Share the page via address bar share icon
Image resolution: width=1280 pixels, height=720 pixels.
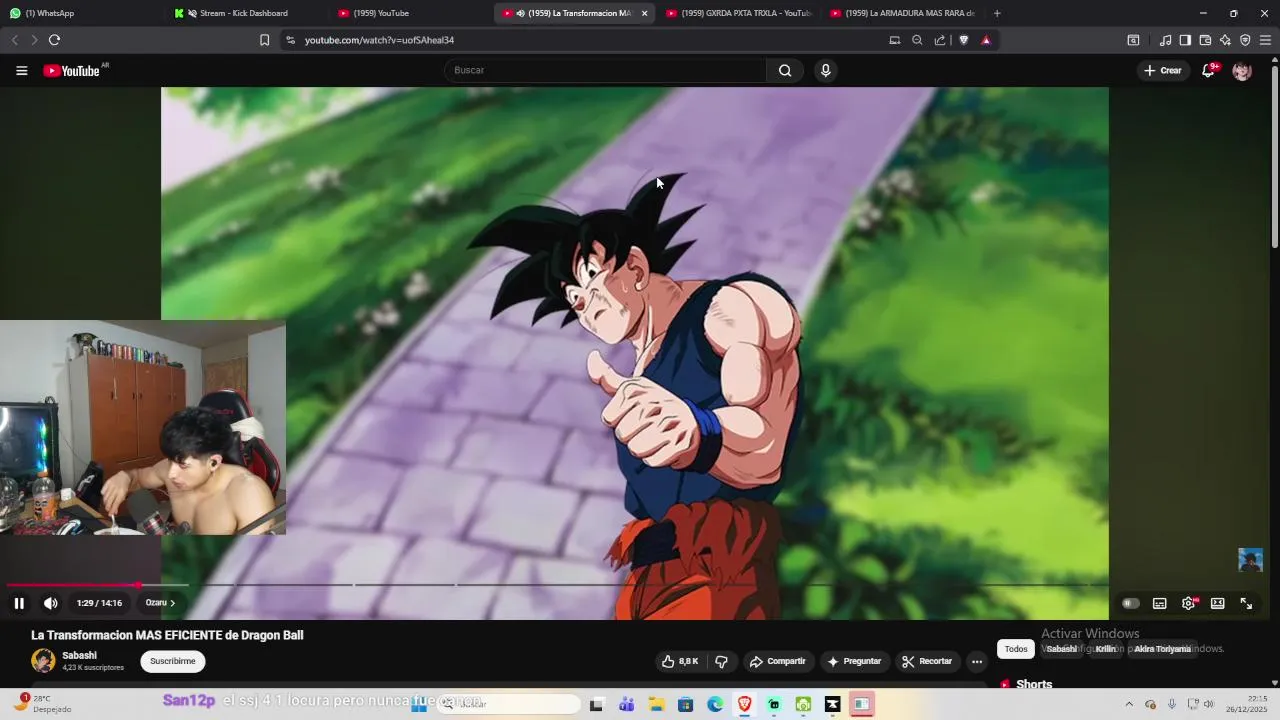click(940, 40)
